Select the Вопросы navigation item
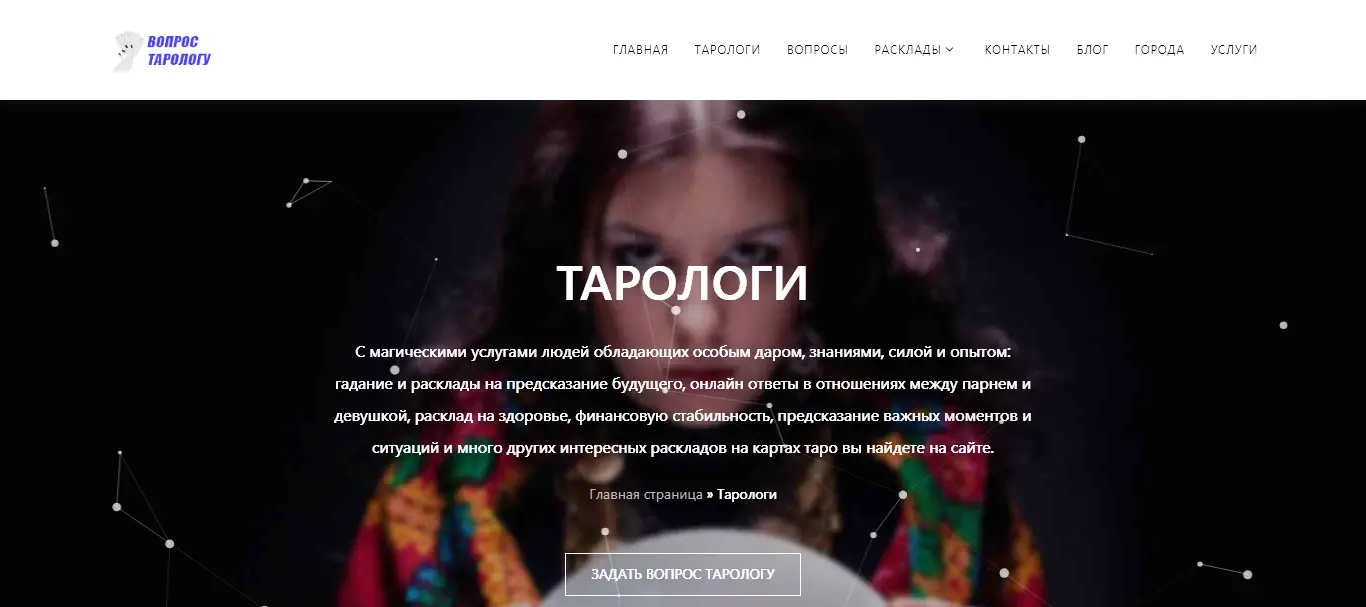 tap(817, 50)
